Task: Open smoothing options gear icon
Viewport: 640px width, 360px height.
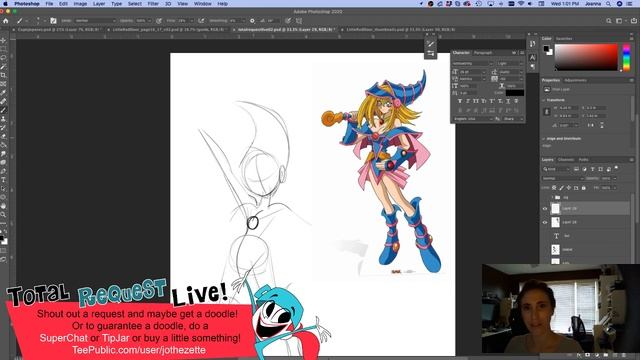Action: 252,20
